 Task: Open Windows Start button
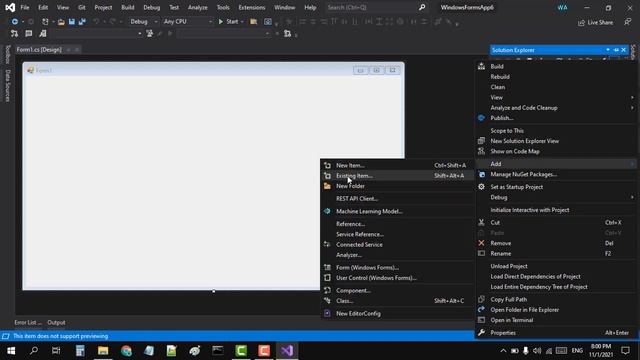click(x=11, y=351)
